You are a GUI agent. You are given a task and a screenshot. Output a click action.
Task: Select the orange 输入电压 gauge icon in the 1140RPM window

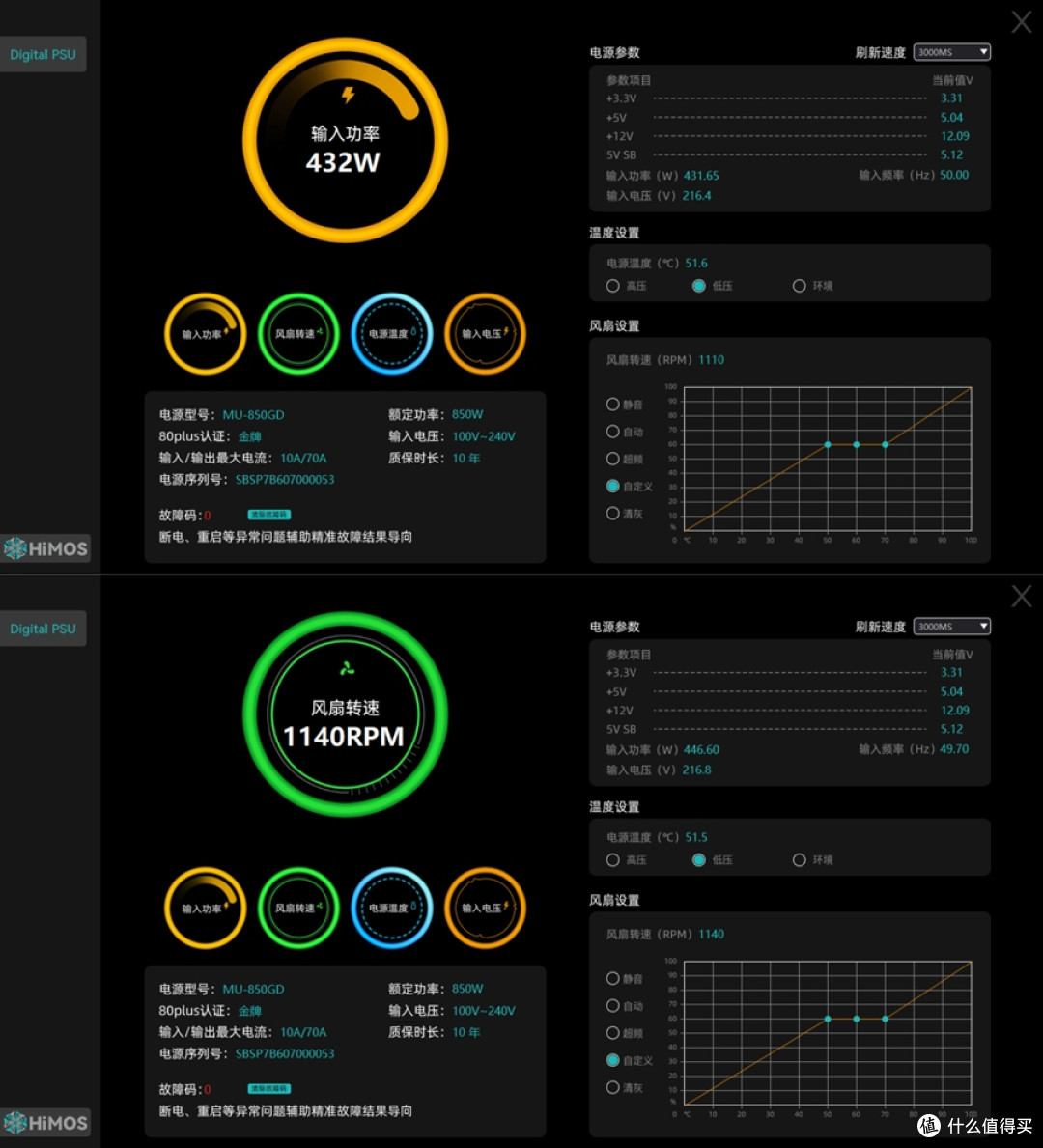(x=485, y=908)
